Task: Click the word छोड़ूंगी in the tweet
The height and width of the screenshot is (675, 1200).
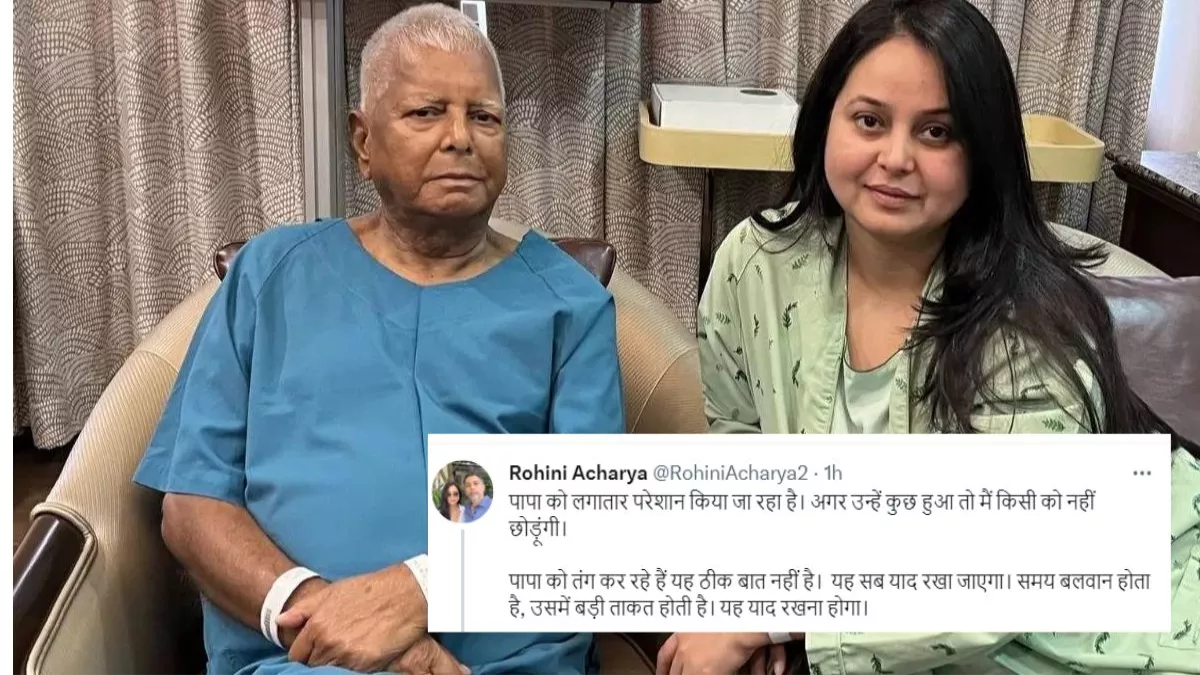Action: click(542, 529)
